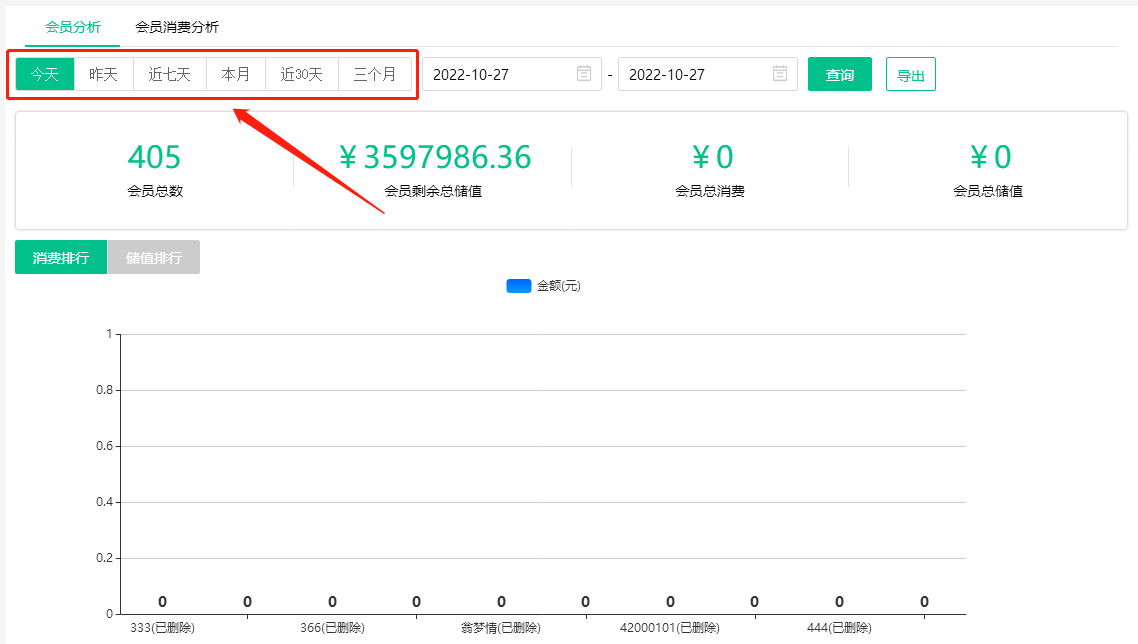The height and width of the screenshot is (644, 1138).
Task: Switch to the 储值排行 ranking view
Action: click(153, 257)
